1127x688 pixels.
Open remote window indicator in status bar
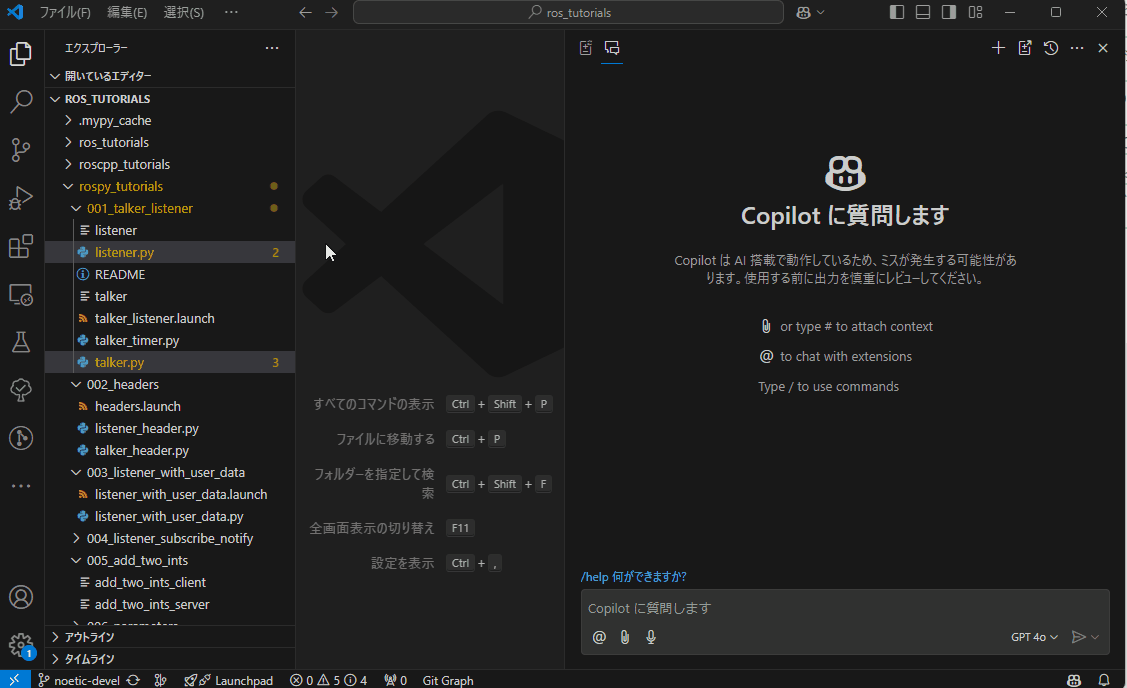(15, 680)
